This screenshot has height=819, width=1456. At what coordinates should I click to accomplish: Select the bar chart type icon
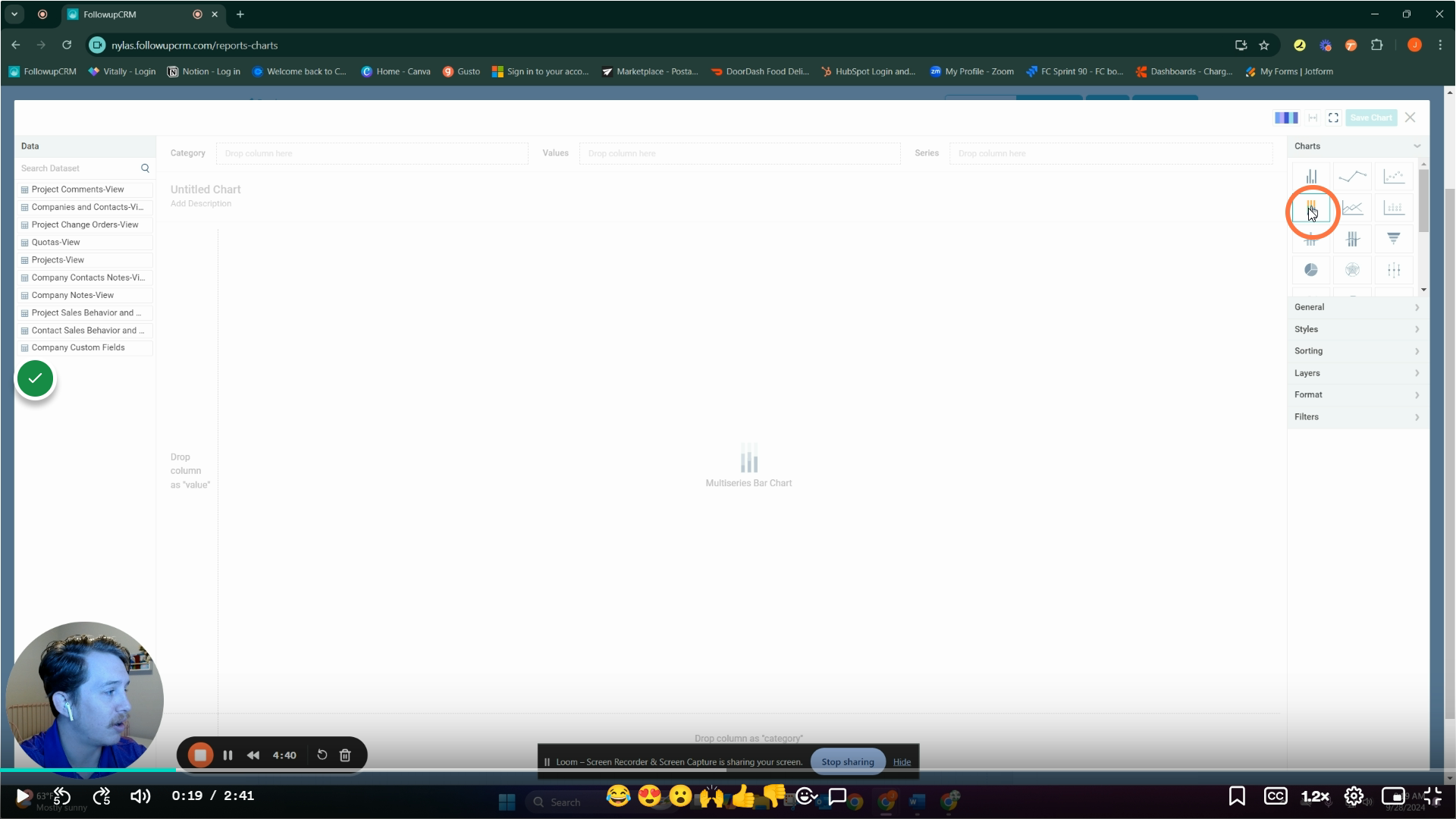1311,177
